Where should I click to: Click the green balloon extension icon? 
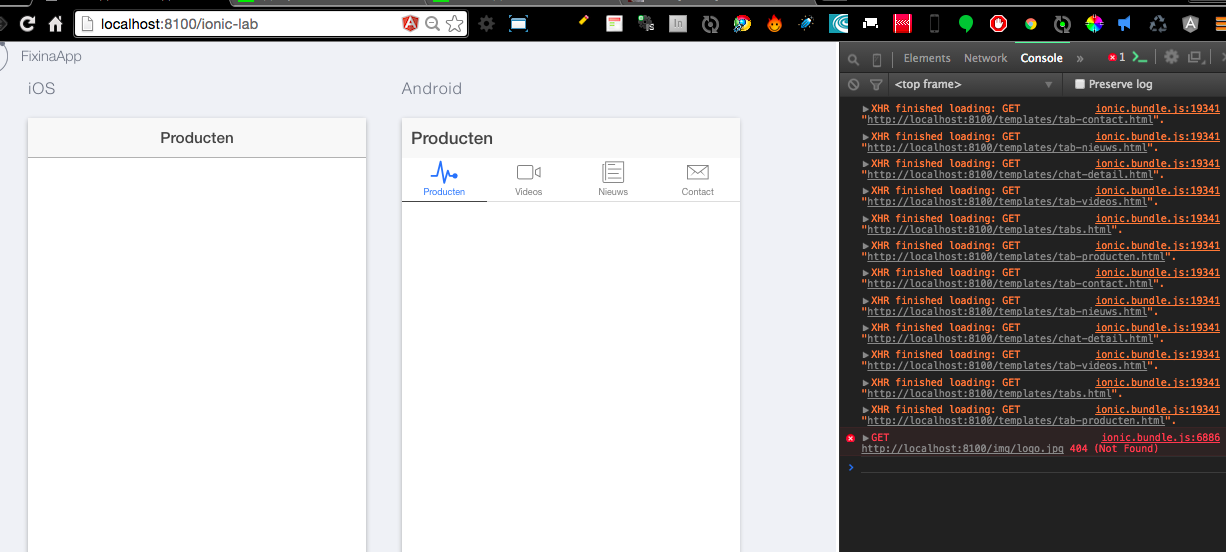(x=966, y=23)
